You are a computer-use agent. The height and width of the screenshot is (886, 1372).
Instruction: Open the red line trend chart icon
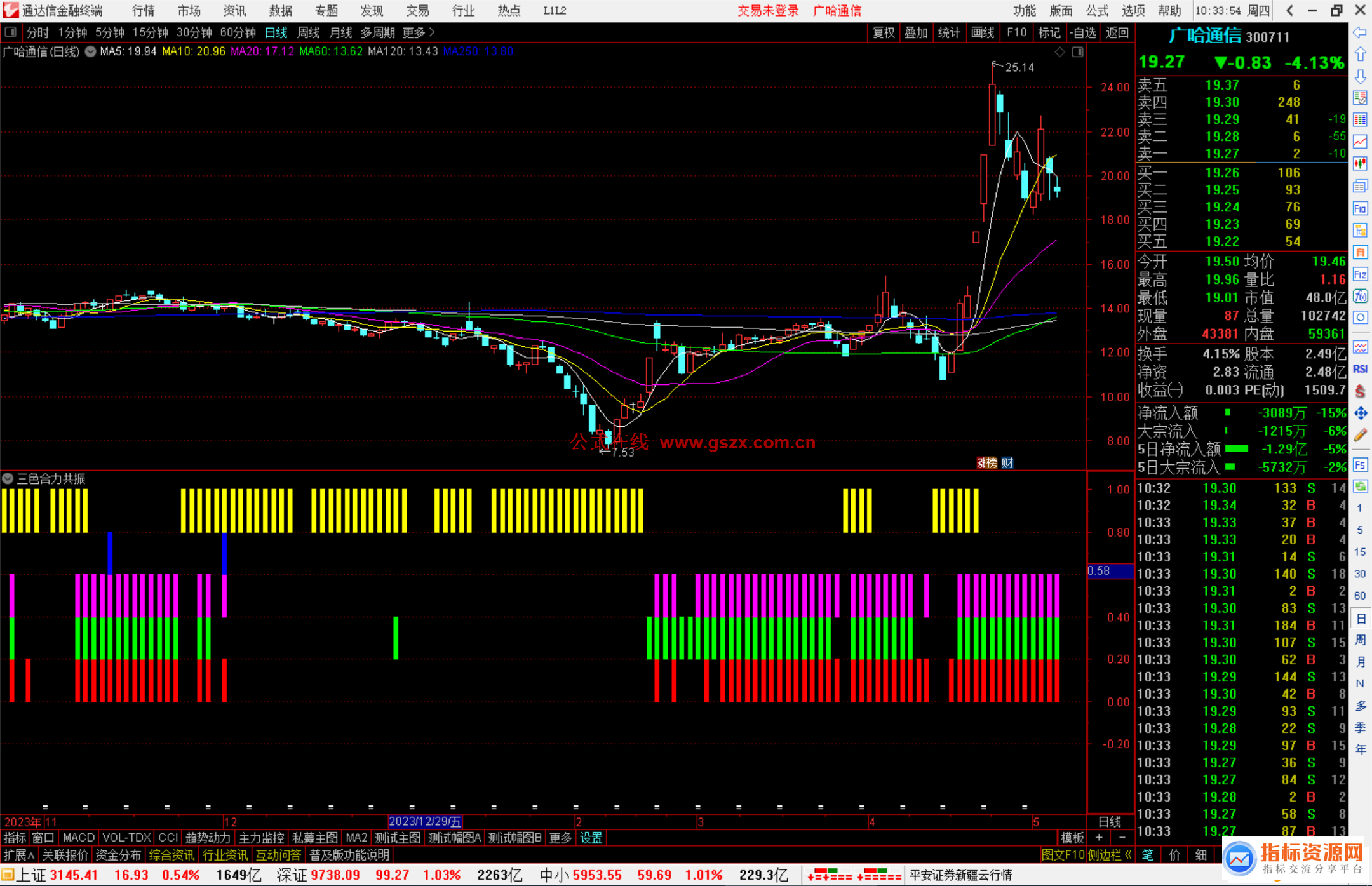pyautogui.click(x=1360, y=142)
